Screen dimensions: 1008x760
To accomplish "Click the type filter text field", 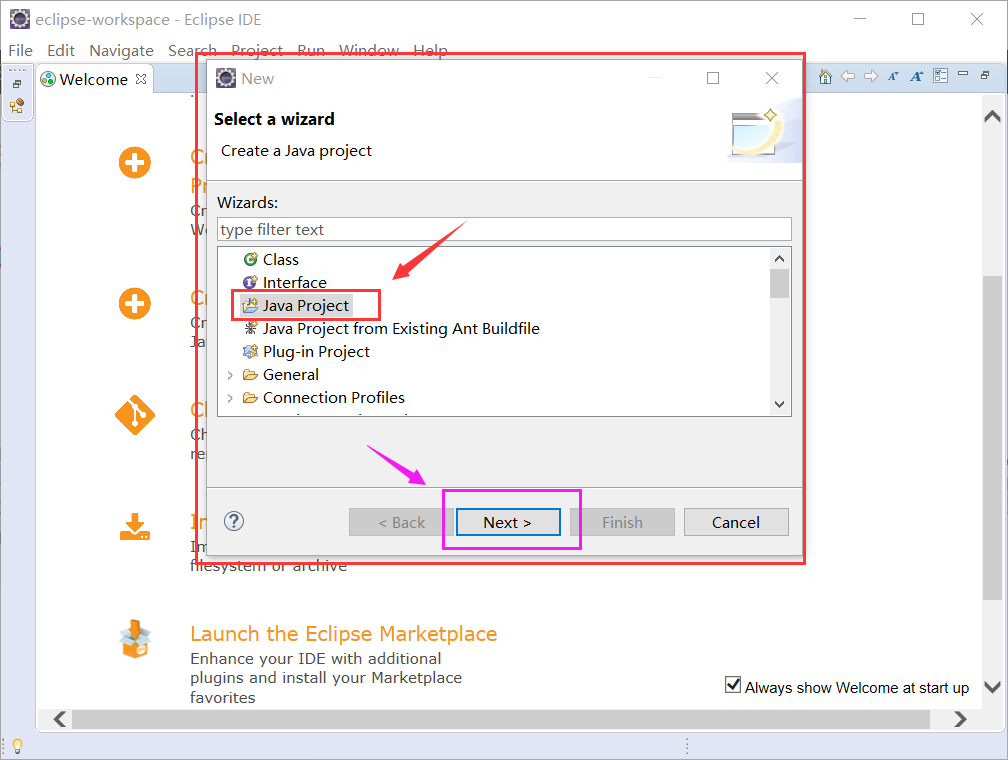I will click(x=504, y=230).
